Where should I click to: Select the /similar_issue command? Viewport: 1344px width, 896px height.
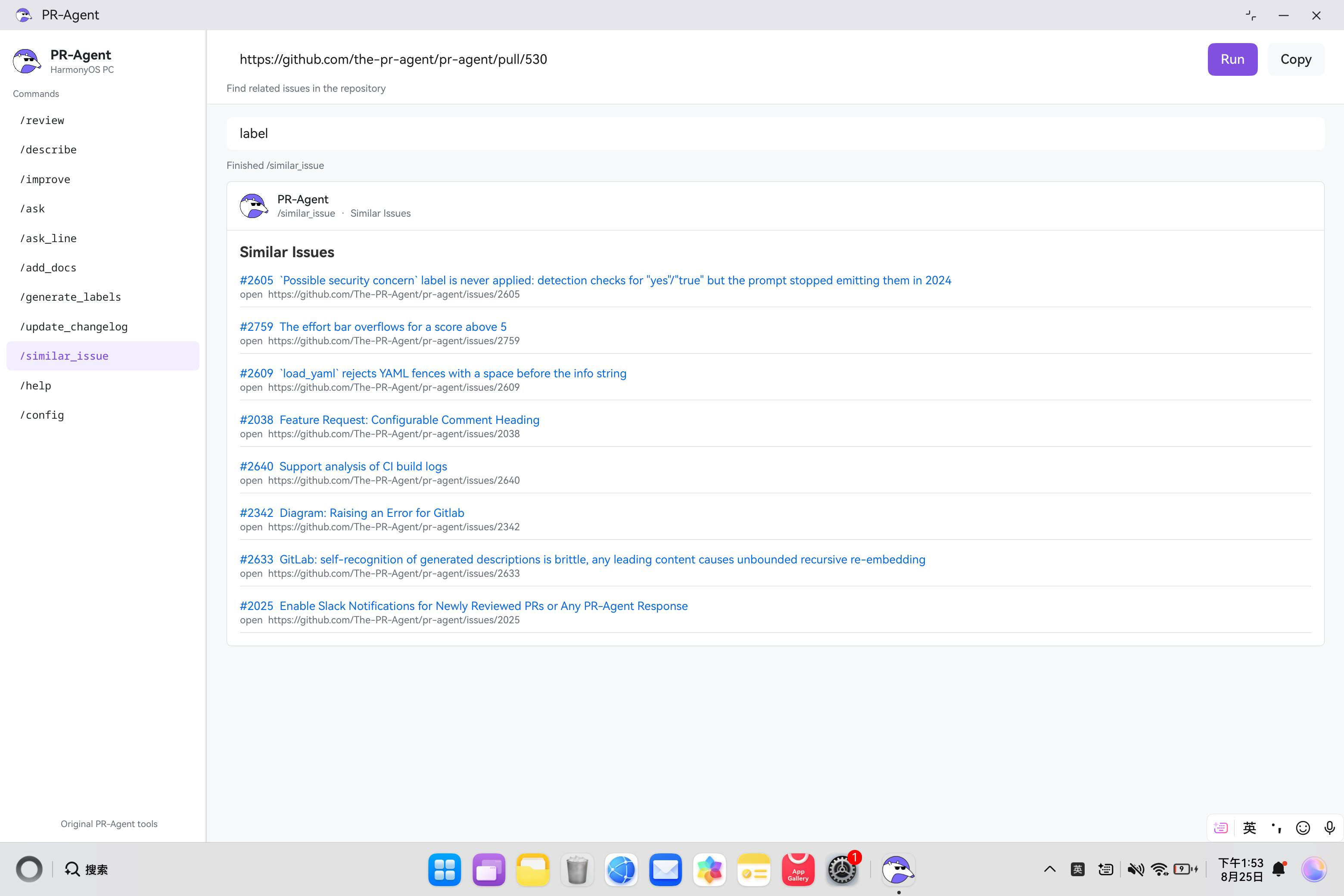103,356
